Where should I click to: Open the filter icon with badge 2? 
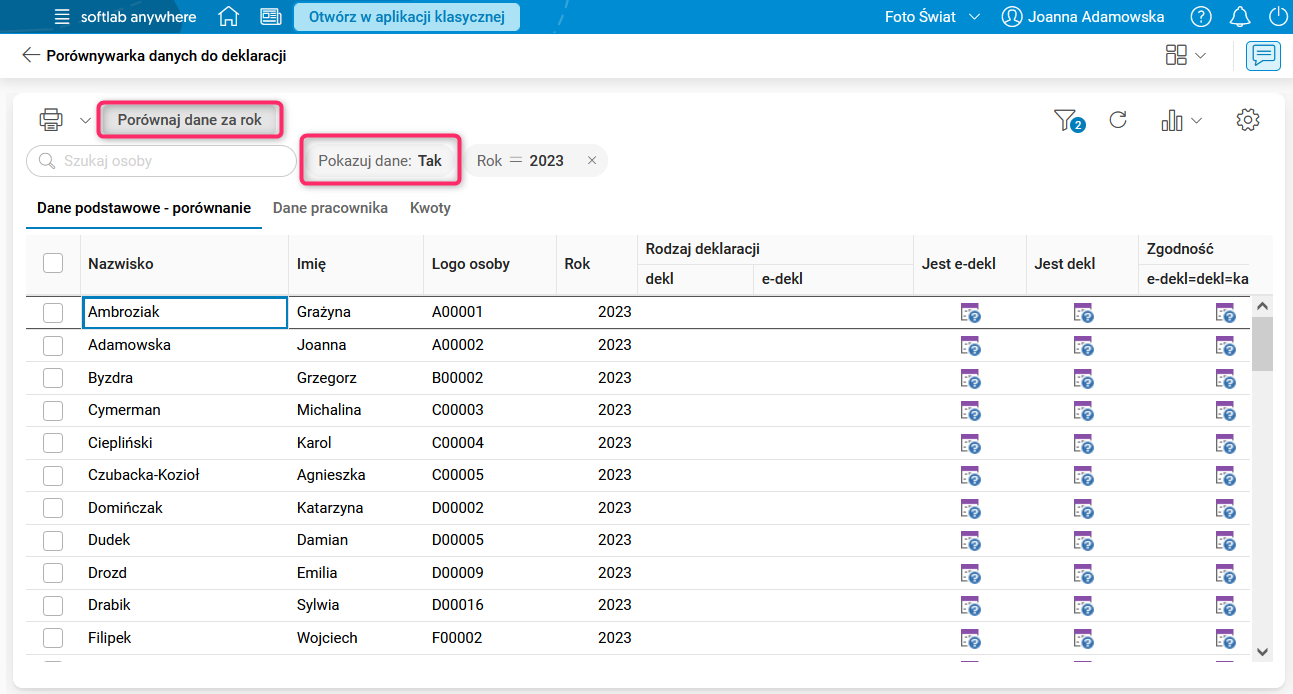pyautogui.click(x=1066, y=120)
